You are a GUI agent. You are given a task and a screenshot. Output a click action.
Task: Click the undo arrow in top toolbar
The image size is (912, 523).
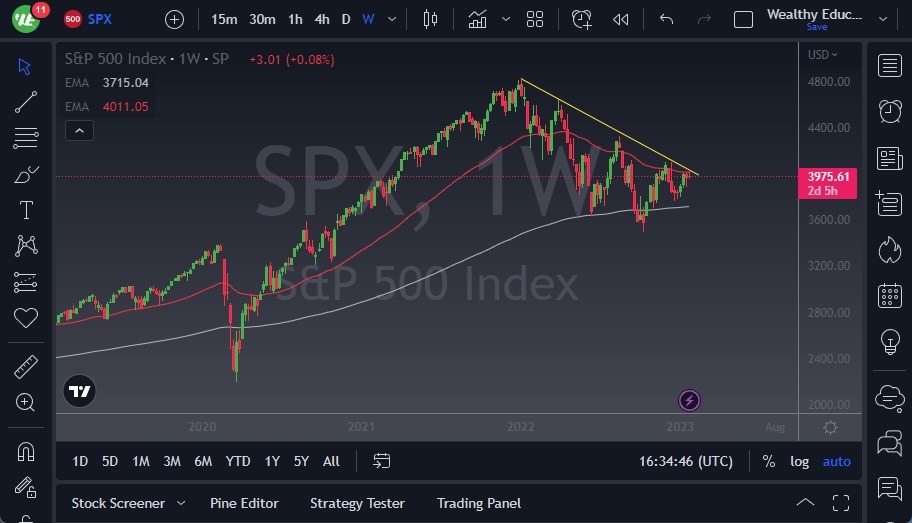point(667,19)
